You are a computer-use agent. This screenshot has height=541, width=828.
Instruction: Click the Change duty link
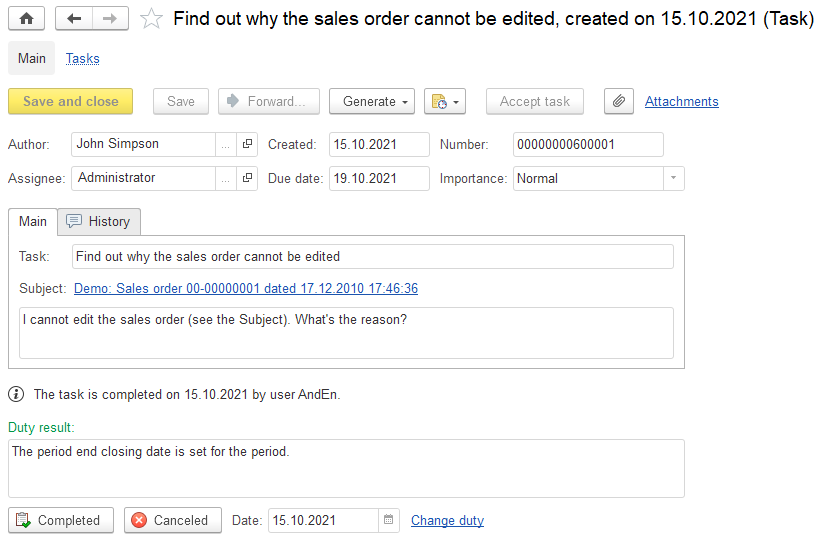click(447, 520)
